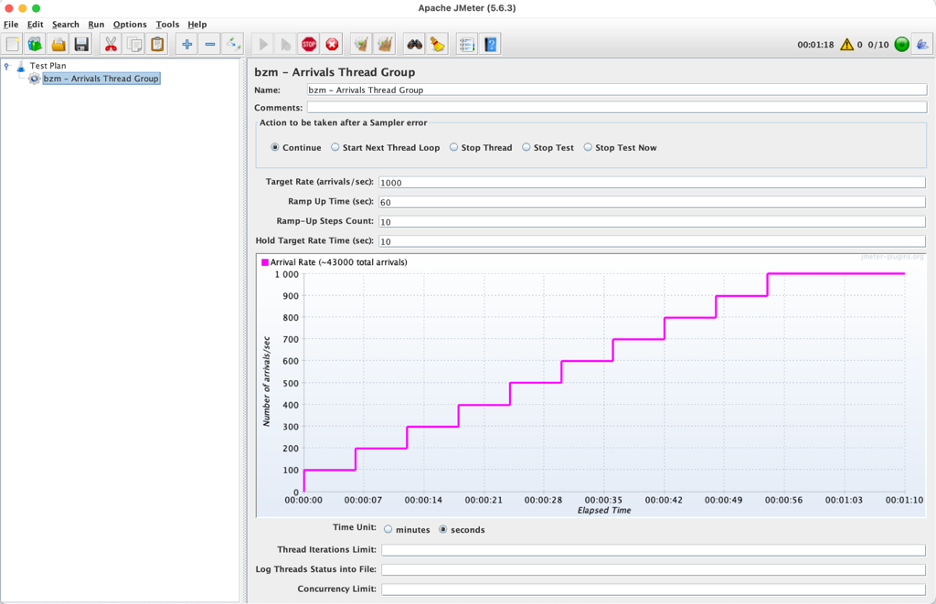Viewport: 936px width, 604px height.
Task: Clear all results with double broom icon
Action: (x=385, y=44)
